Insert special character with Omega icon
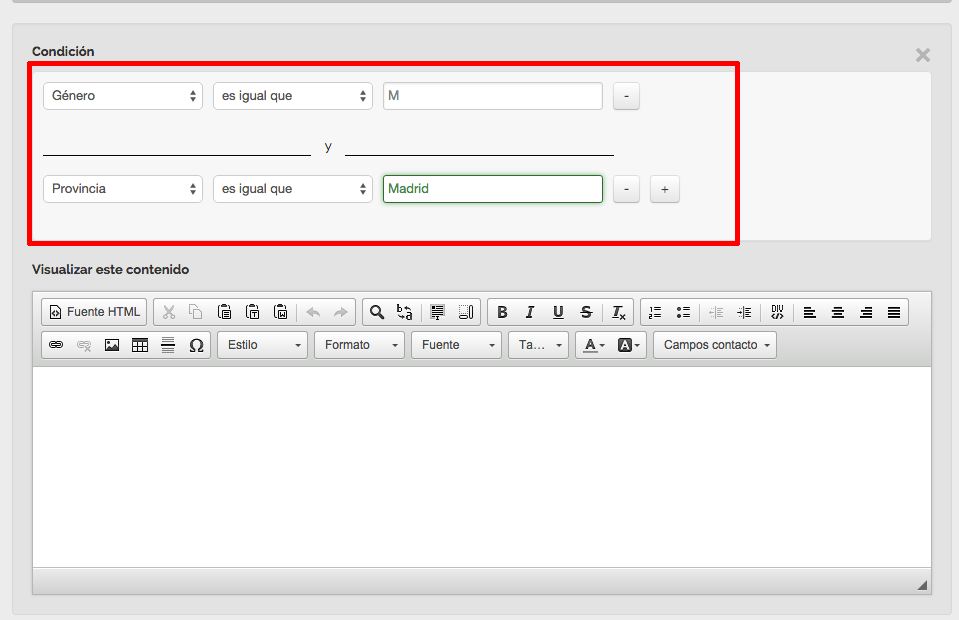 click(x=196, y=345)
